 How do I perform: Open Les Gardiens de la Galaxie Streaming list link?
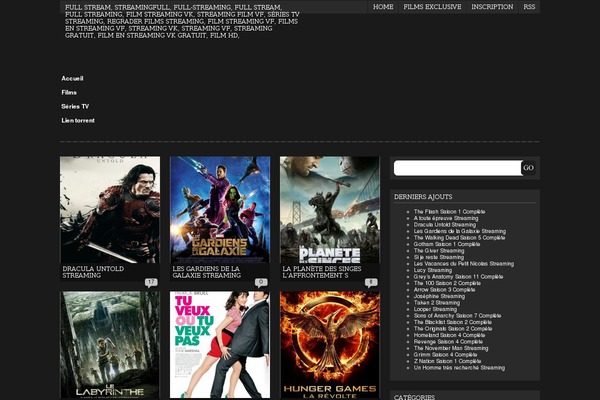click(460, 231)
